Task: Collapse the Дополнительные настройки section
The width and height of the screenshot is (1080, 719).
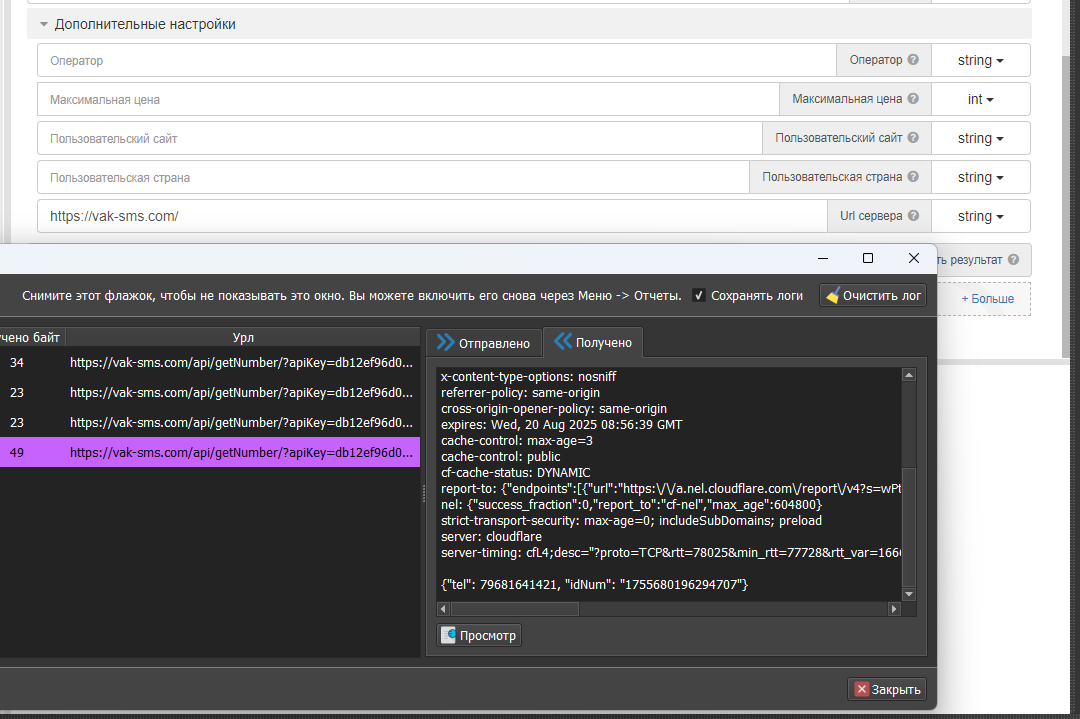Action: point(44,24)
